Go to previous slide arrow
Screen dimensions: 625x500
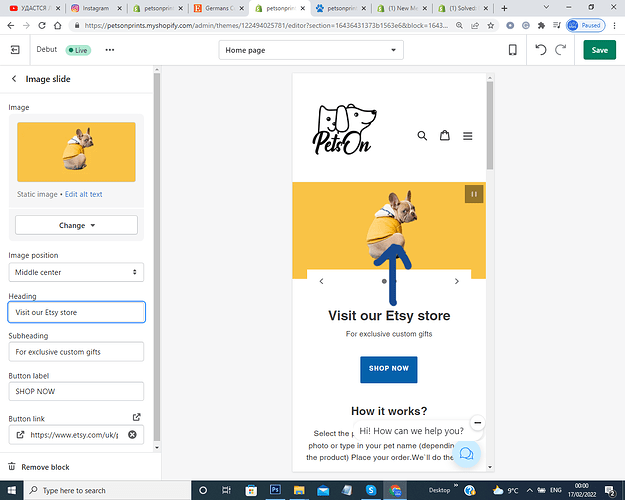321,281
